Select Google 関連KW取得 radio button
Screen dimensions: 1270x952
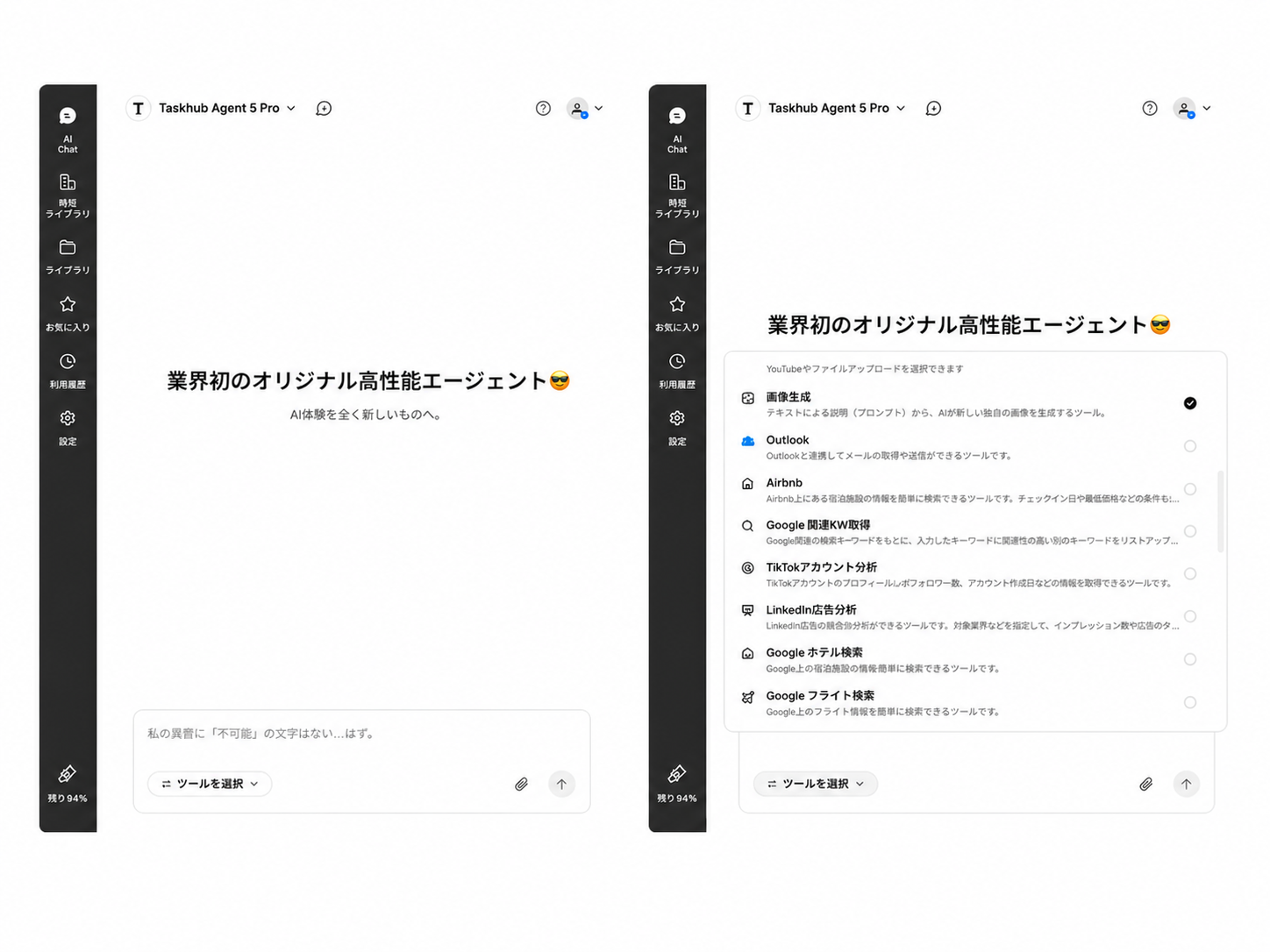[x=1190, y=531]
